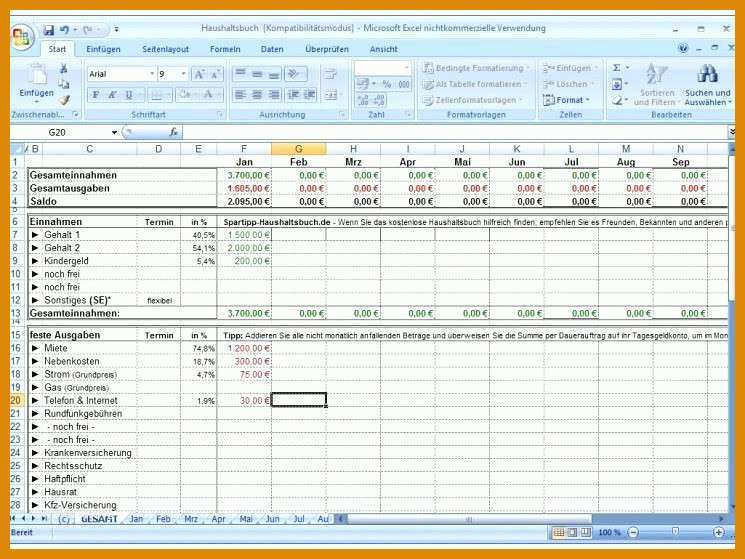Open the Arial font name dropdown

click(x=152, y=74)
